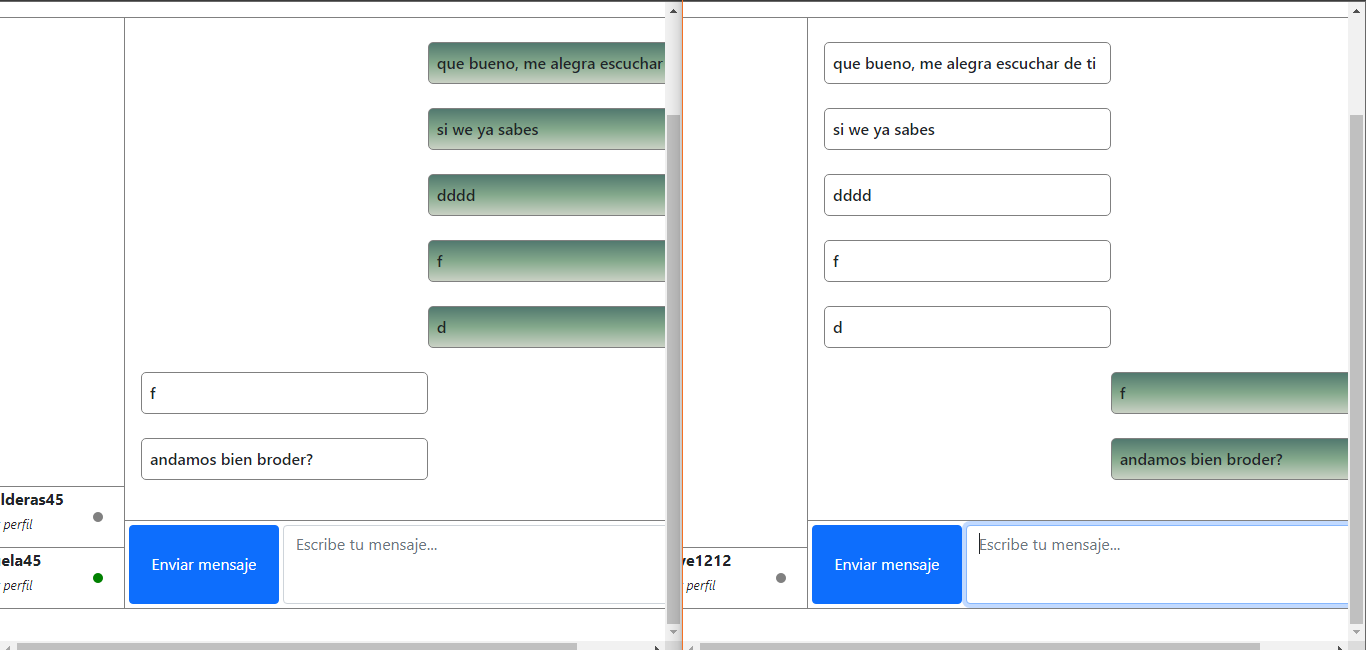Click Enviar mensaje button in right chat window
This screenshot has width=1366, height=650.
887,564
